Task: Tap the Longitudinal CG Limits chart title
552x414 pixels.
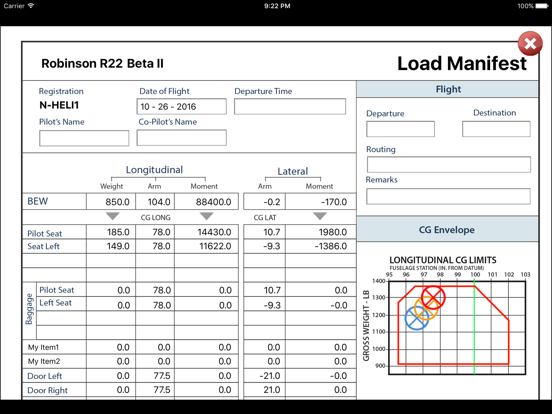Action: (443, 260)
